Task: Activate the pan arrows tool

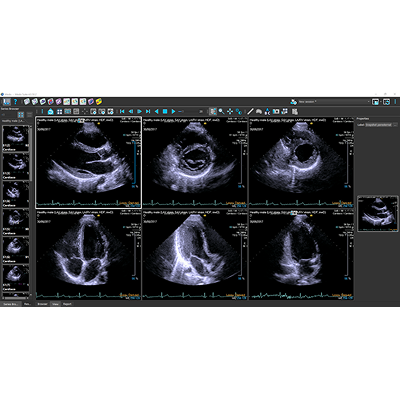Action: [230, 111]
